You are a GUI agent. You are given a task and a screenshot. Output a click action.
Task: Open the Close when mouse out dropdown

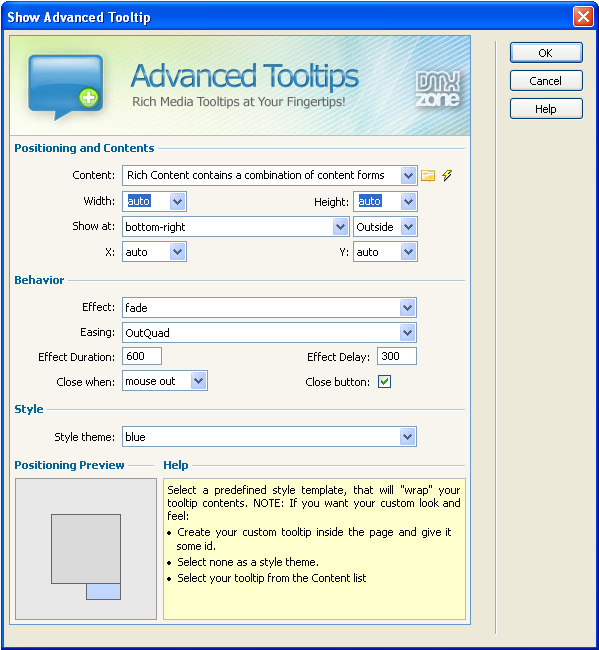(199, 381)
